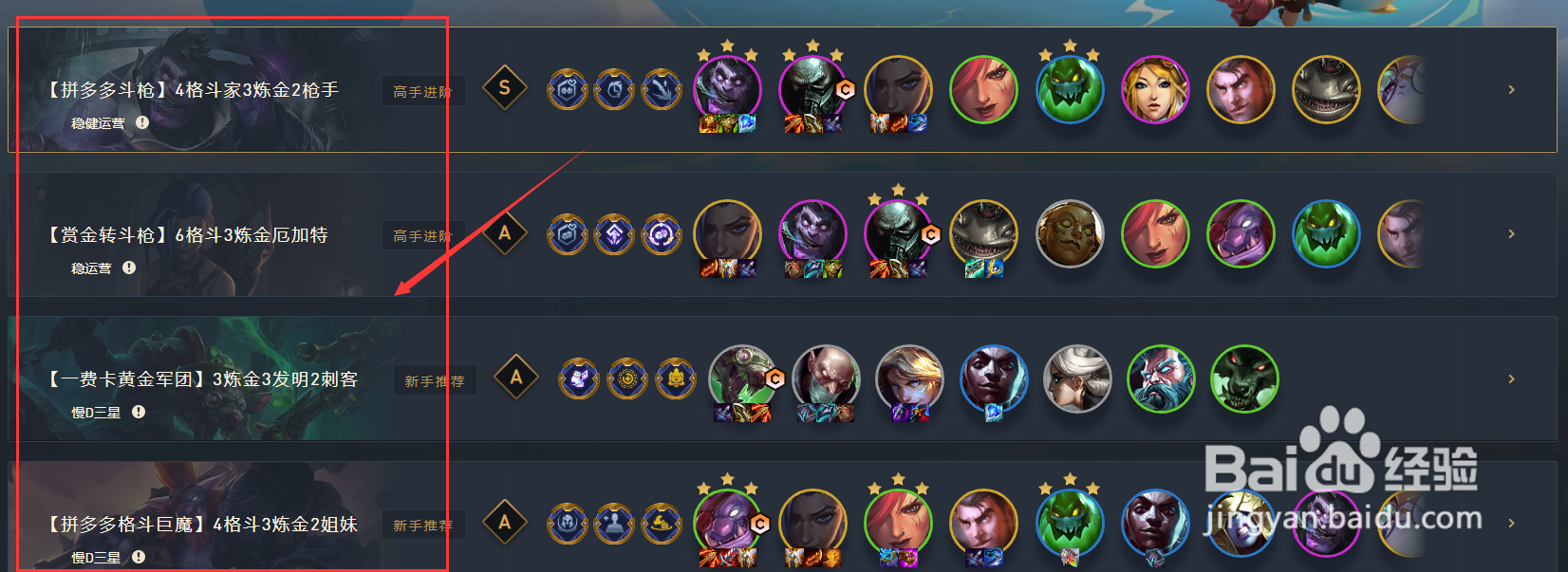Click the Warwick wolf portrait in the 一费卡黄金军团 row
Viewport: 1568px width, 572px height.
coord(1244,378)
